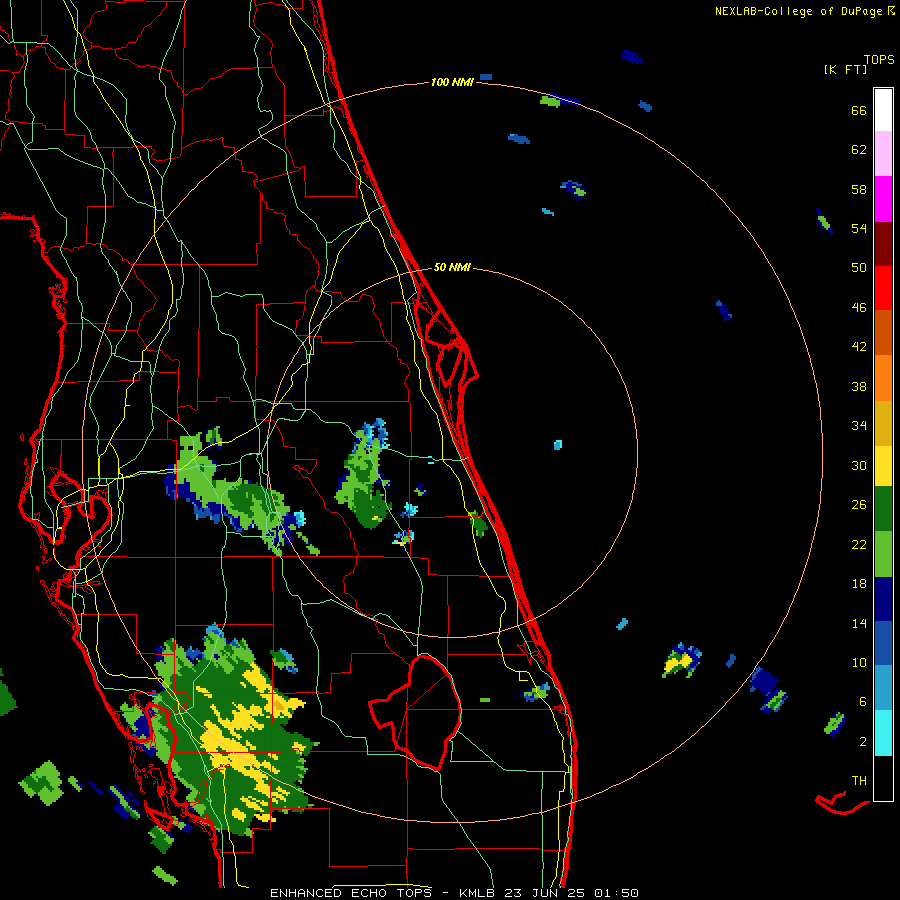Viewport: 900px width, 900px height.
Task: Click the legend value 54
Action: coord(859,228)
